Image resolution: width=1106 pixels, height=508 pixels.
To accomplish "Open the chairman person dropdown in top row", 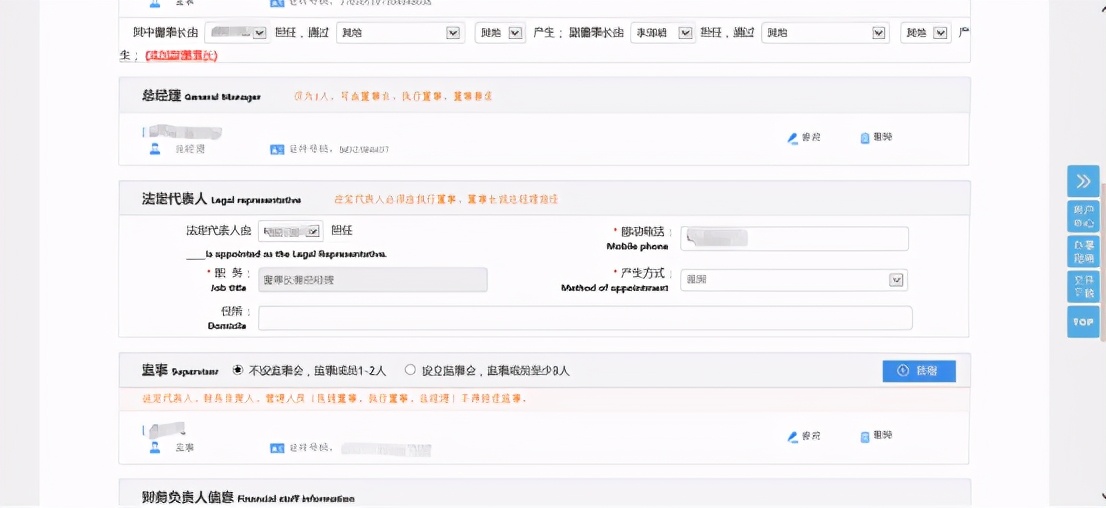I will tap(236, 32).
